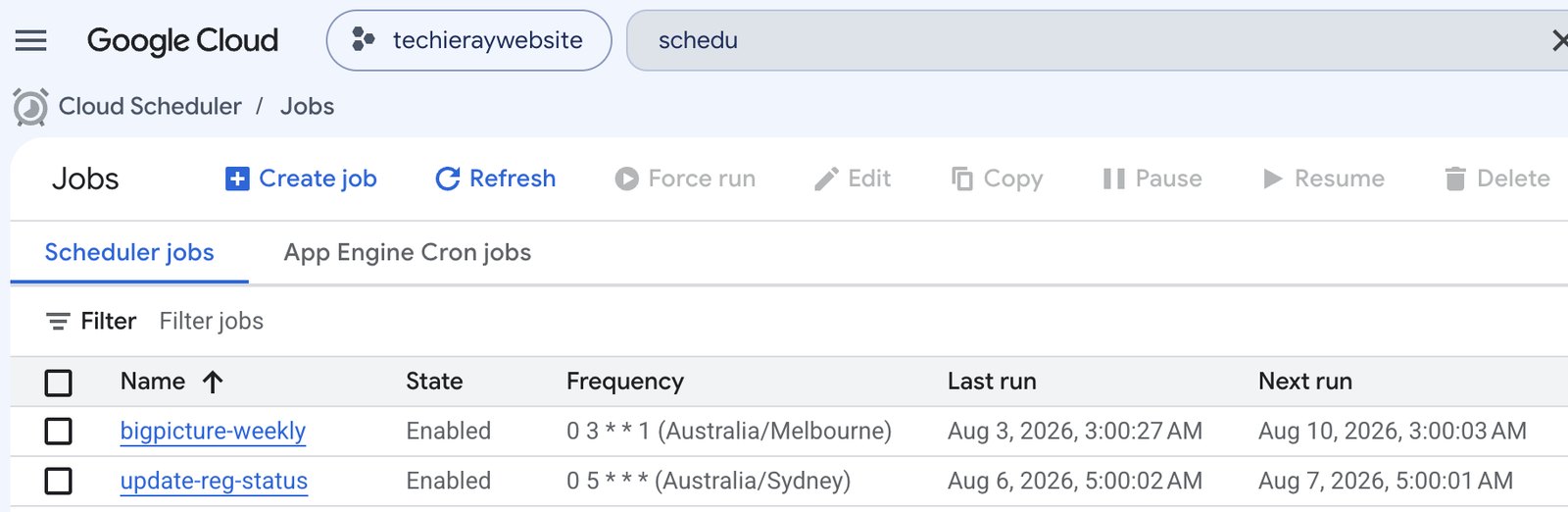Click the Name ascending sort arrow
This screenshot has height=512, width=1568.
pos(213,383)
